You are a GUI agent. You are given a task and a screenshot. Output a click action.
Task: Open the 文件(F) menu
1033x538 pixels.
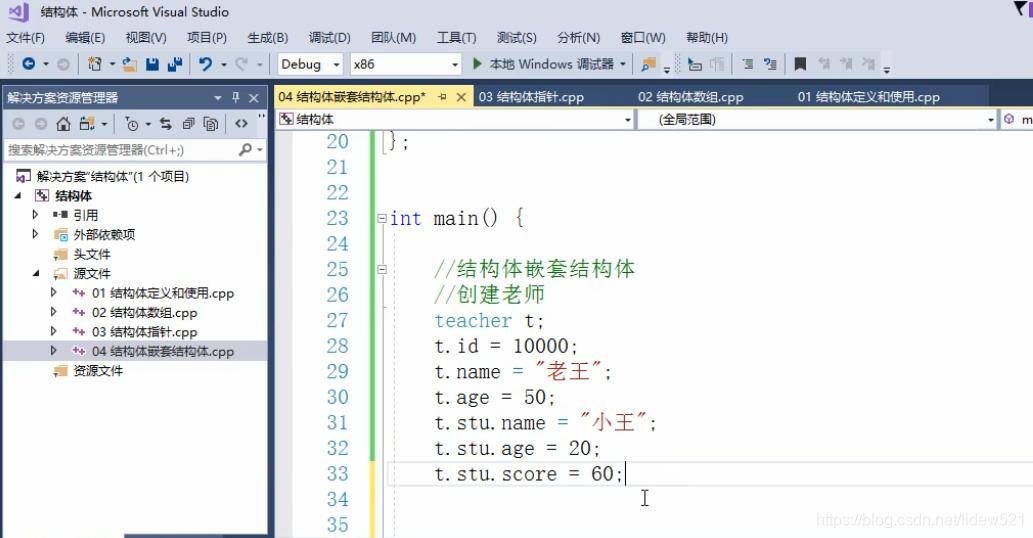click(x=26, y=38)
